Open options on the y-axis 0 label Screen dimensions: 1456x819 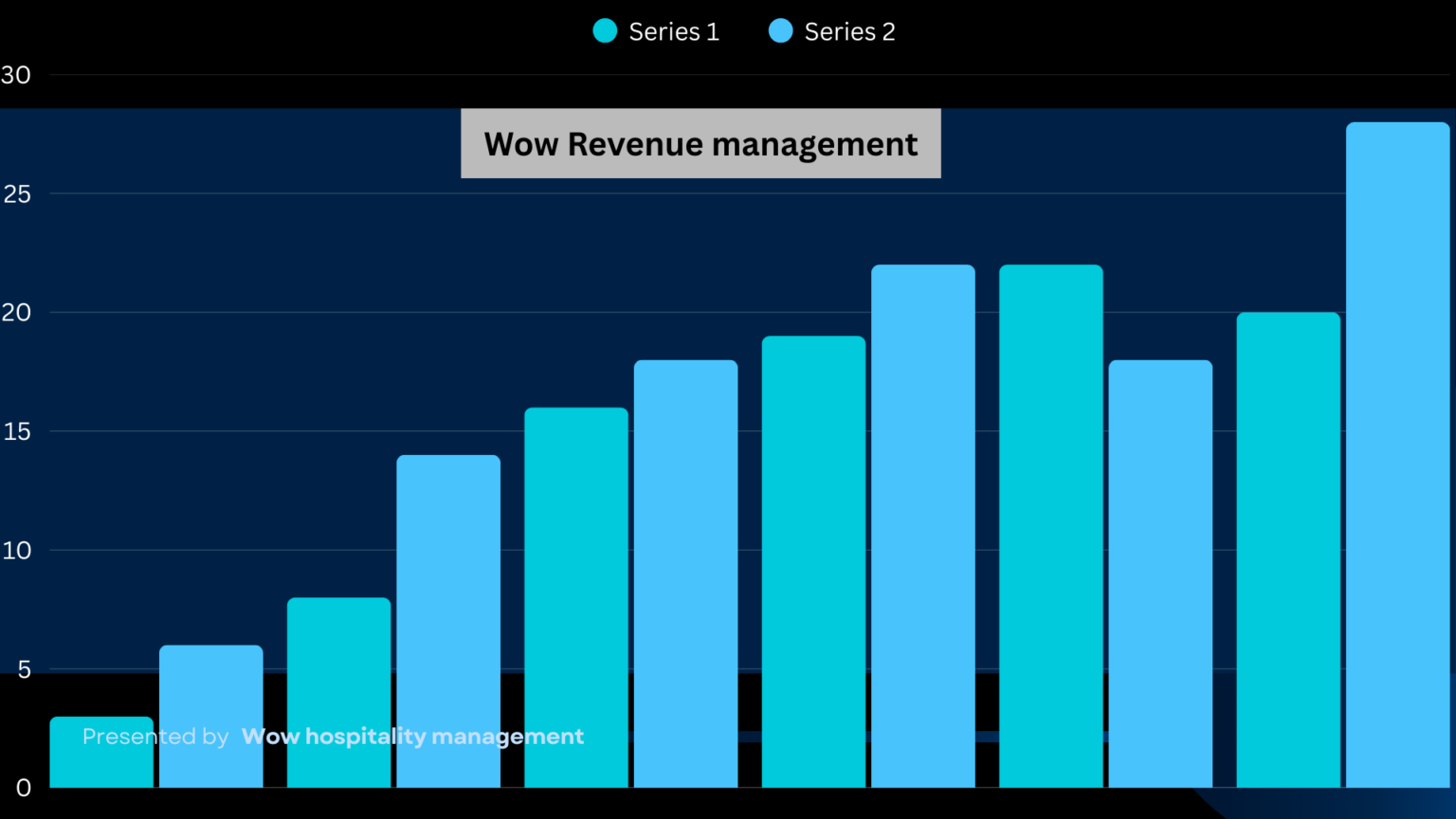[23, 788]
